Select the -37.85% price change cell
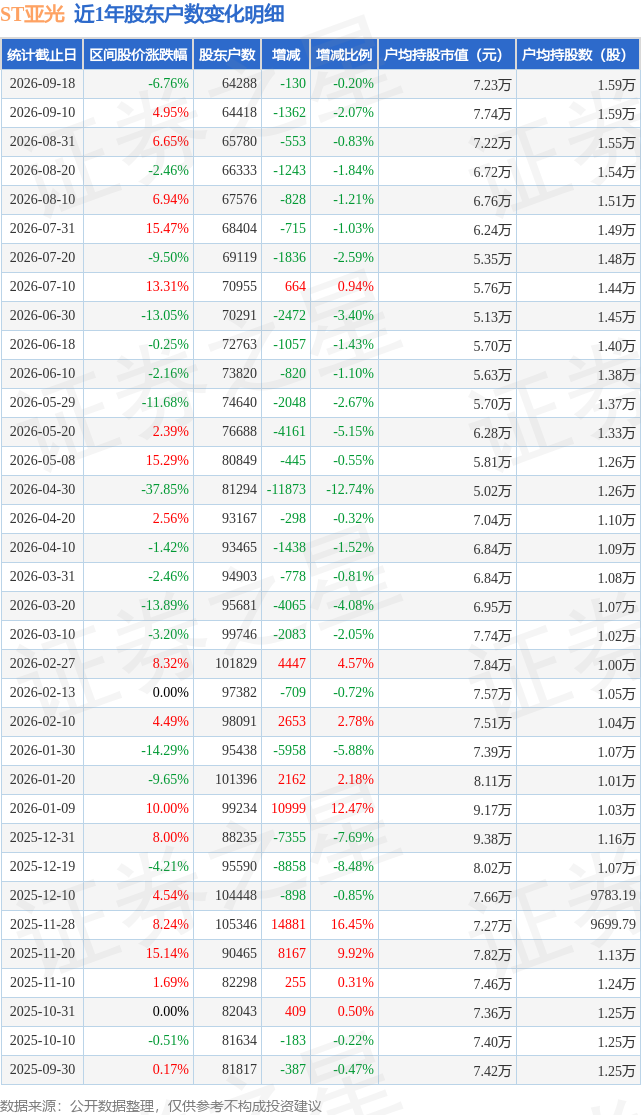 coord(169,489)
